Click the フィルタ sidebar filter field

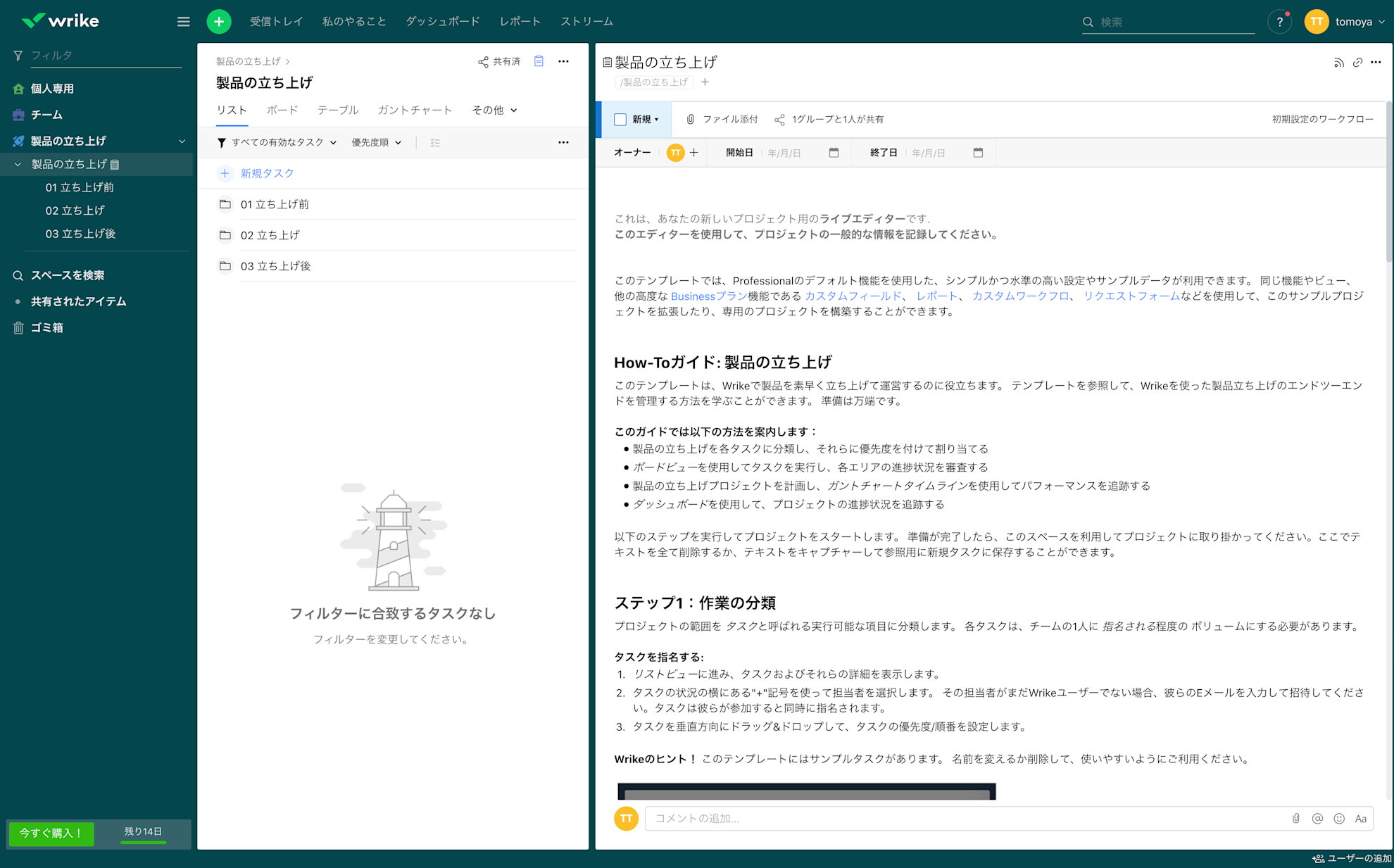[106, 56]
